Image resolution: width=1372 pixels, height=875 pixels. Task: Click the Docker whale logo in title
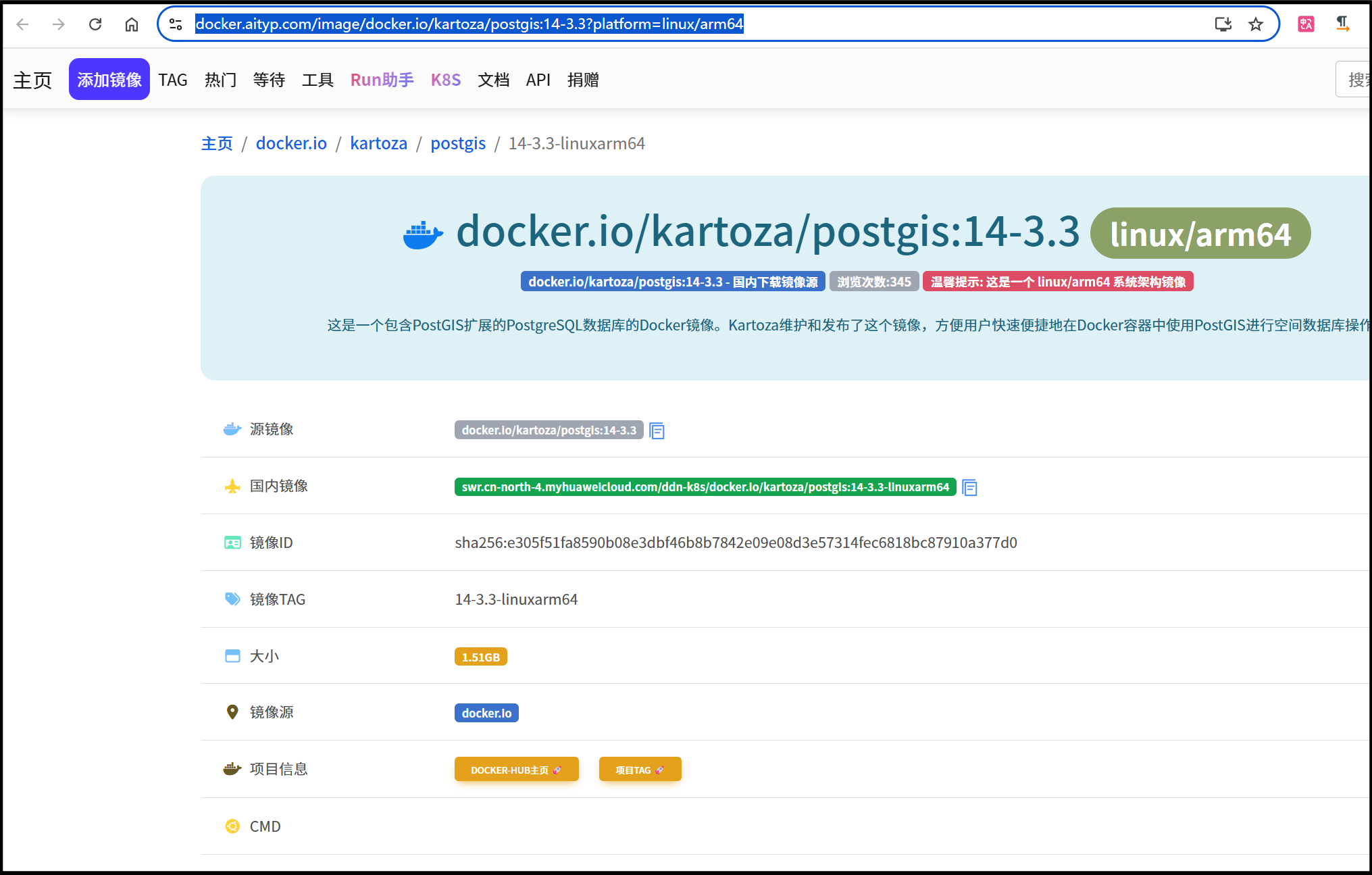424,234
